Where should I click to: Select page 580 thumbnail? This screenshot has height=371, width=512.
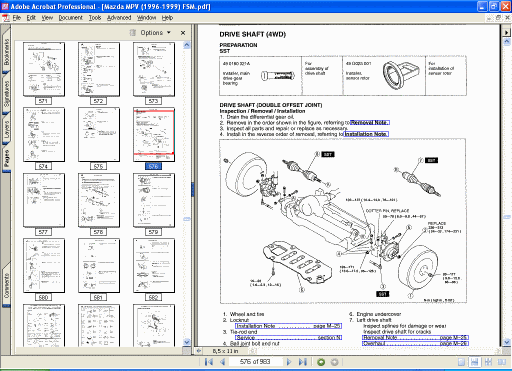44,266
